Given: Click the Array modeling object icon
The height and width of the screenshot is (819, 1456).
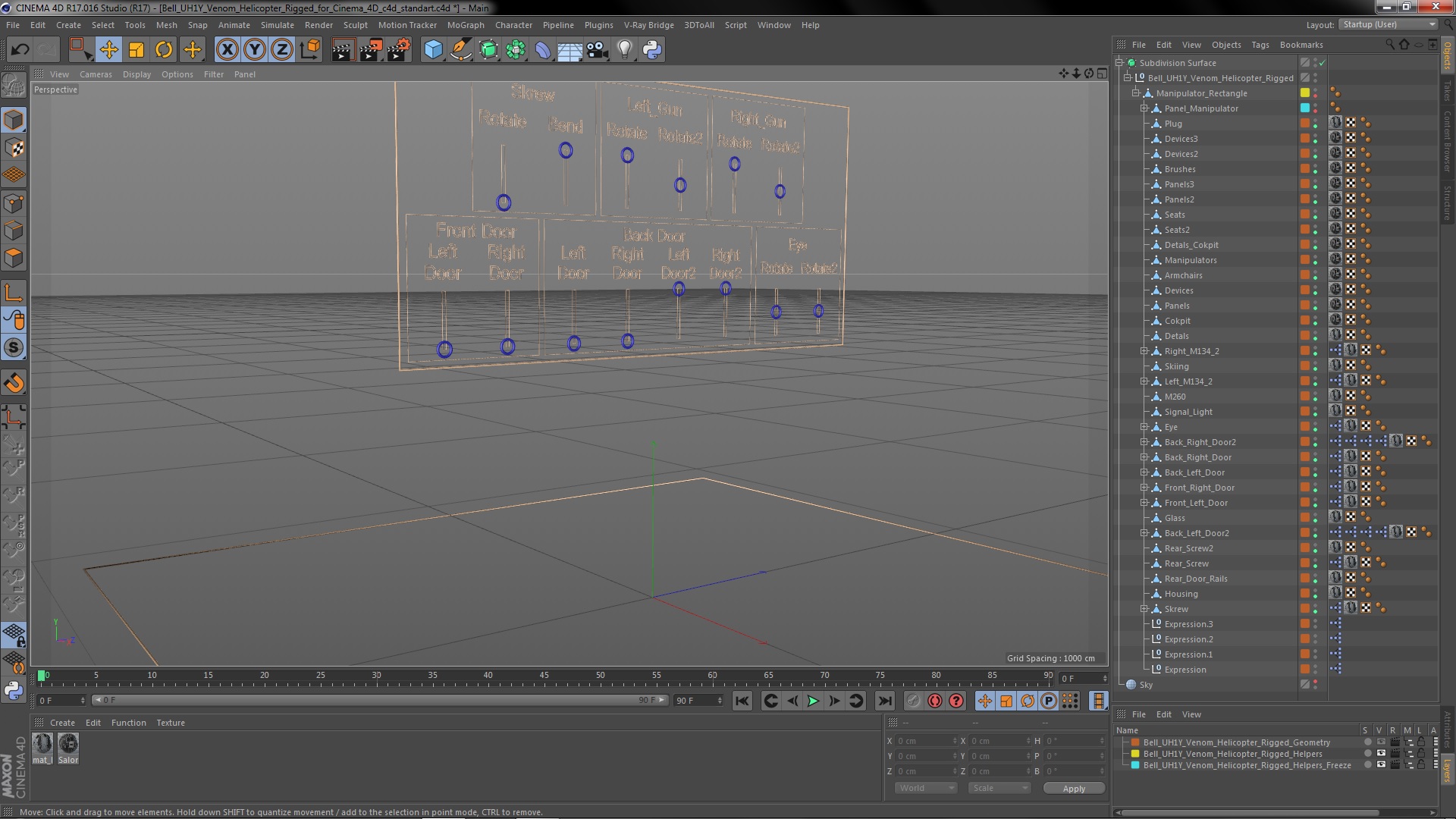Looking at the screenshot, I should (x=516, y=50).
